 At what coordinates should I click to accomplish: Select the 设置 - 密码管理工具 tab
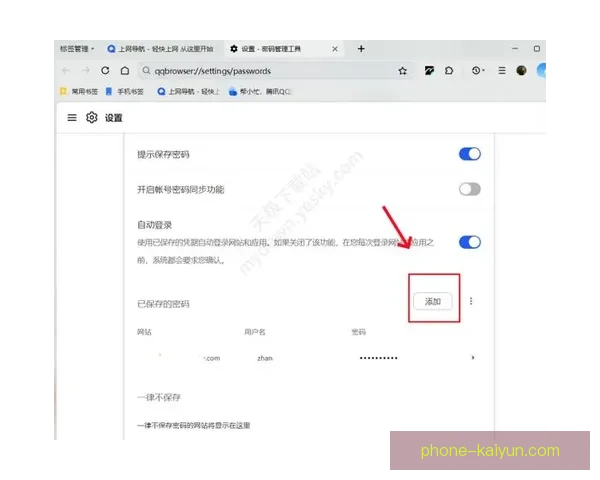284,49
